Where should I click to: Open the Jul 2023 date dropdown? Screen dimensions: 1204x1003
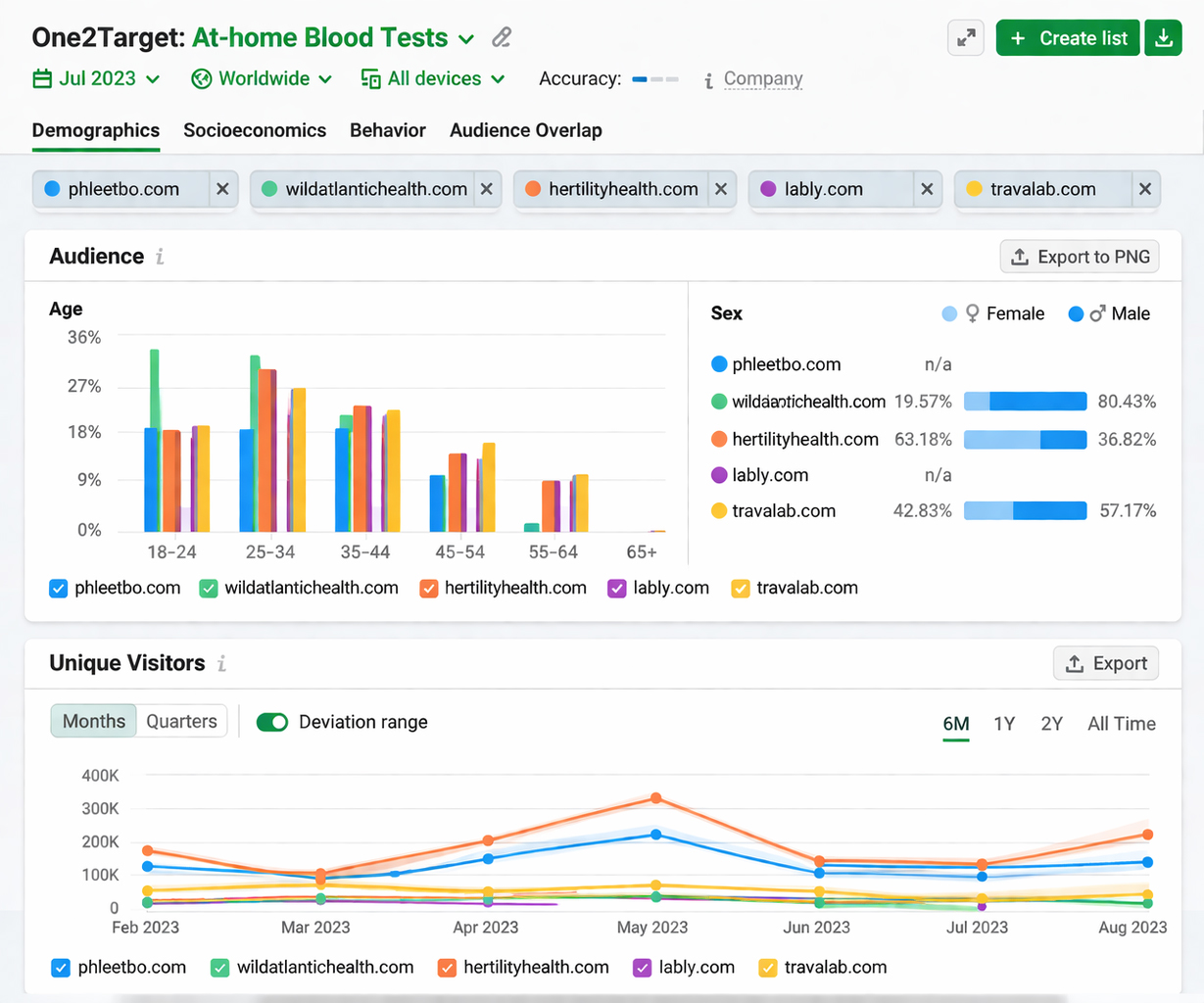(96, 78)
